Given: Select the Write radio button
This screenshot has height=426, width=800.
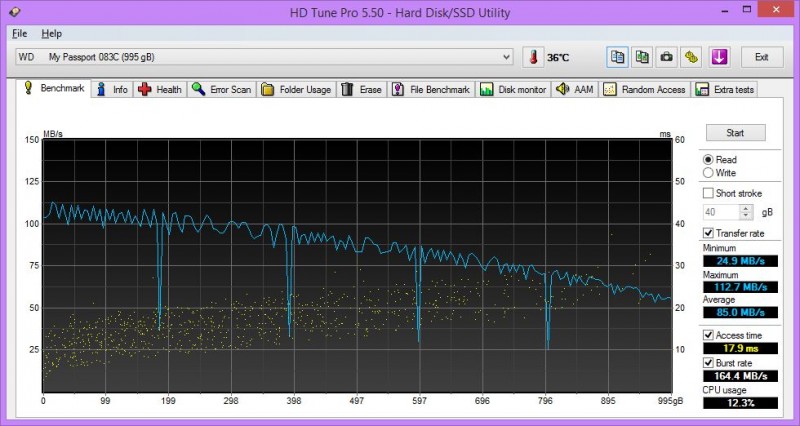Looking at the screenshot, I should [x=709, y=173].
